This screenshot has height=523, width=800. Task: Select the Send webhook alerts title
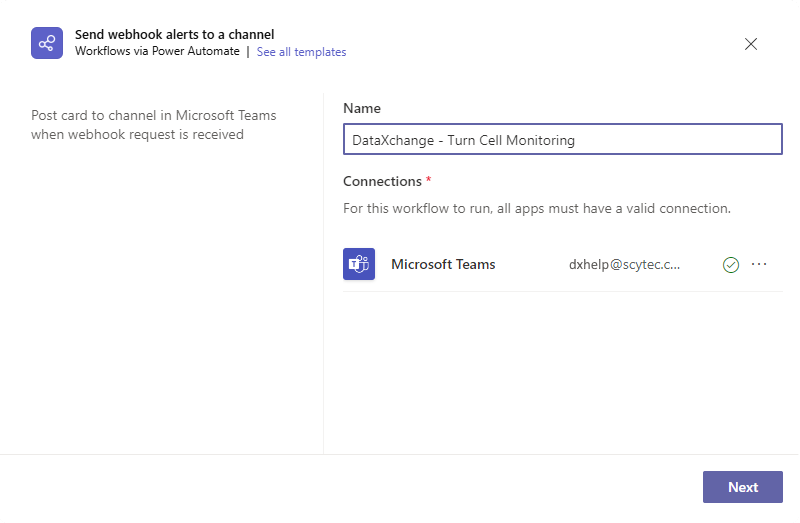(x=174, y=34)
